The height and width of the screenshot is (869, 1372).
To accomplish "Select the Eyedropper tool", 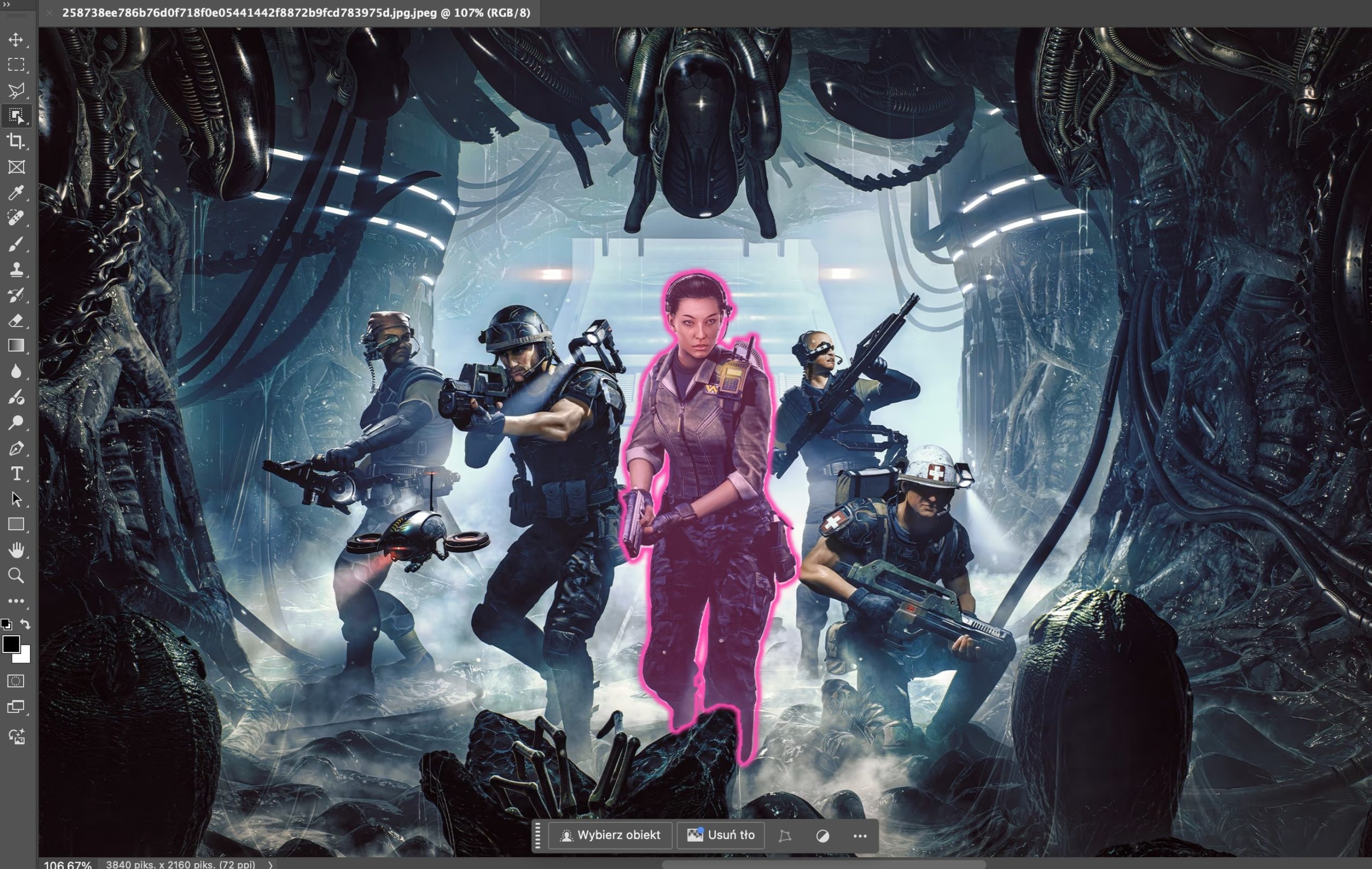I will pyautogui.click(x=16, y=192).
